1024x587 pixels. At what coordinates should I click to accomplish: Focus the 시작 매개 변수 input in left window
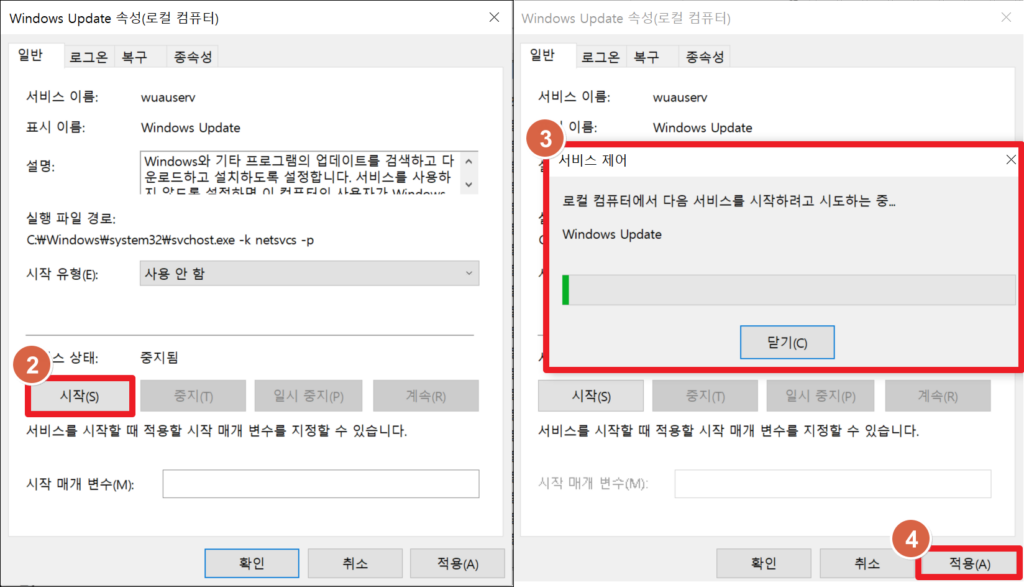click(x=321, y=484)
